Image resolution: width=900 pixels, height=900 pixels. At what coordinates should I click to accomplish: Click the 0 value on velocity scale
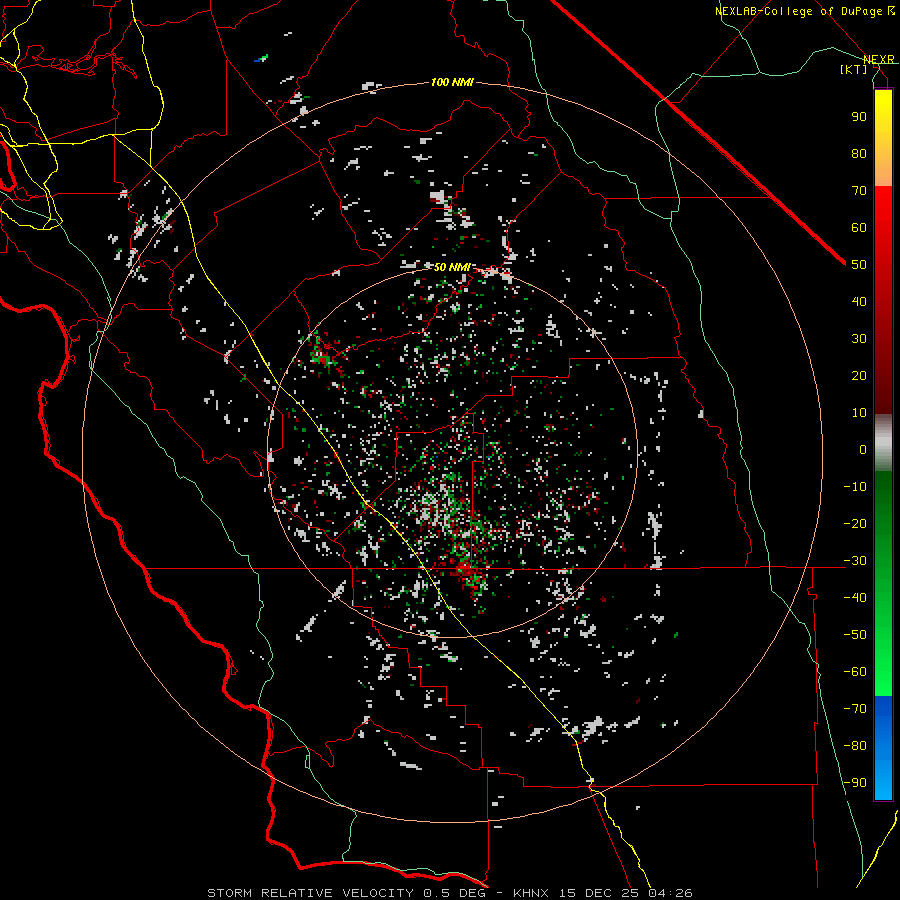863,449
